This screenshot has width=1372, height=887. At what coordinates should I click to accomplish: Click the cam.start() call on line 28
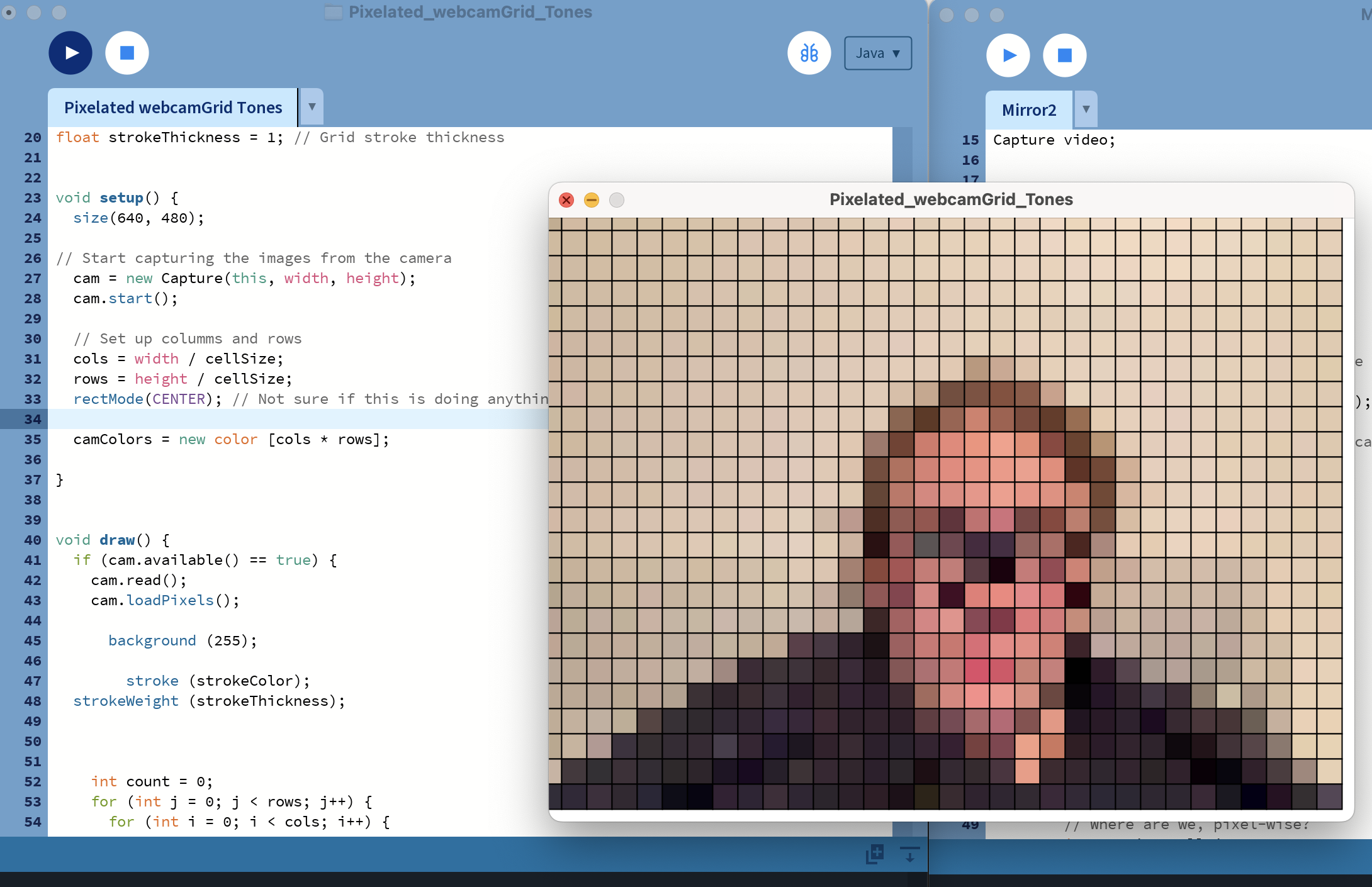(124, 298)
